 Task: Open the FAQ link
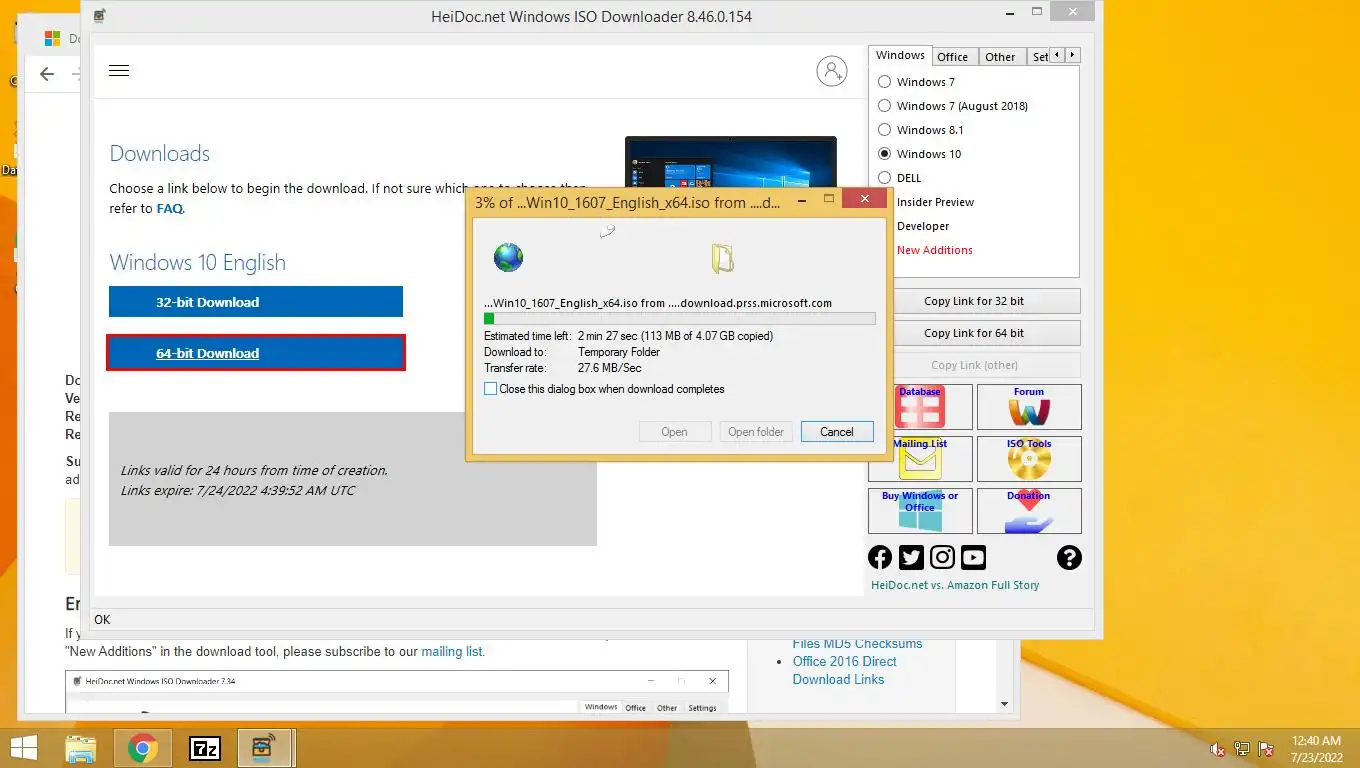pos(169,209)
